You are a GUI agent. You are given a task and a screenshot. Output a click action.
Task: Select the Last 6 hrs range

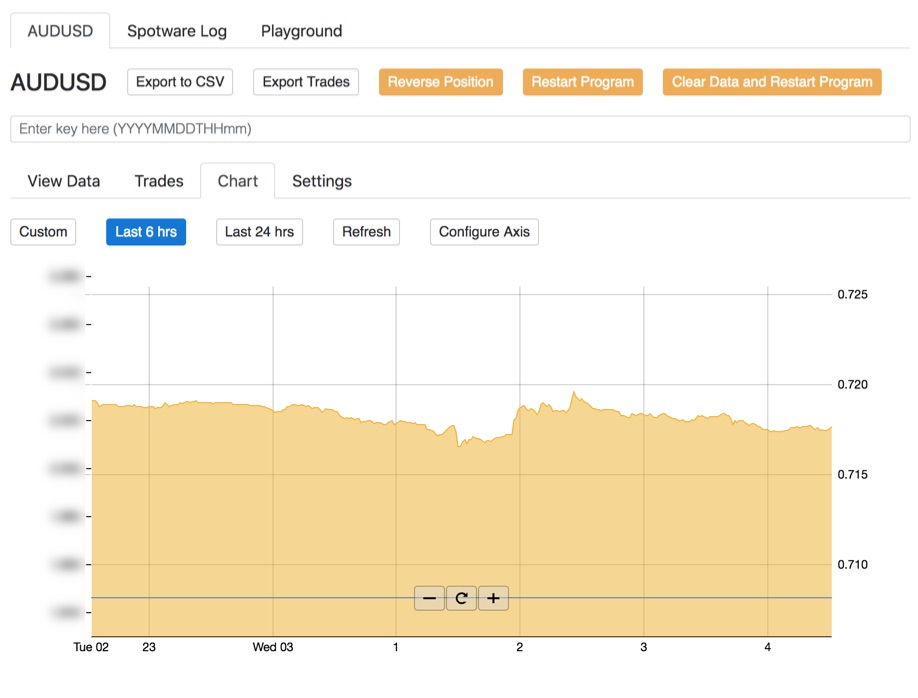(x=146, y=232)
